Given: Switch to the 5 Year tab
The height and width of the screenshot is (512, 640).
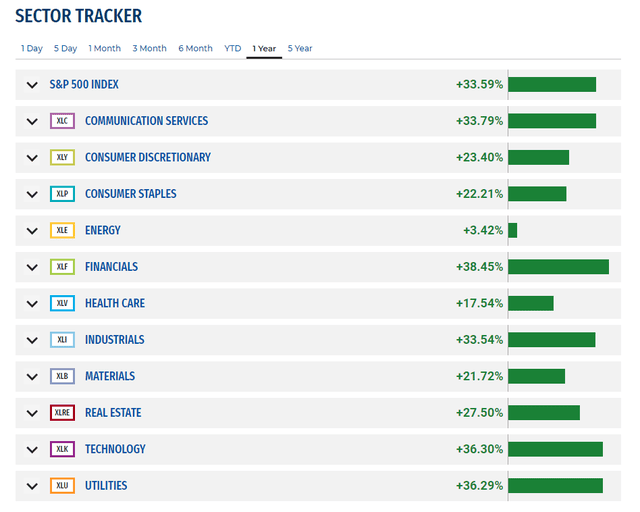Looking at the screenshot, I should click(x=300, y=48).
